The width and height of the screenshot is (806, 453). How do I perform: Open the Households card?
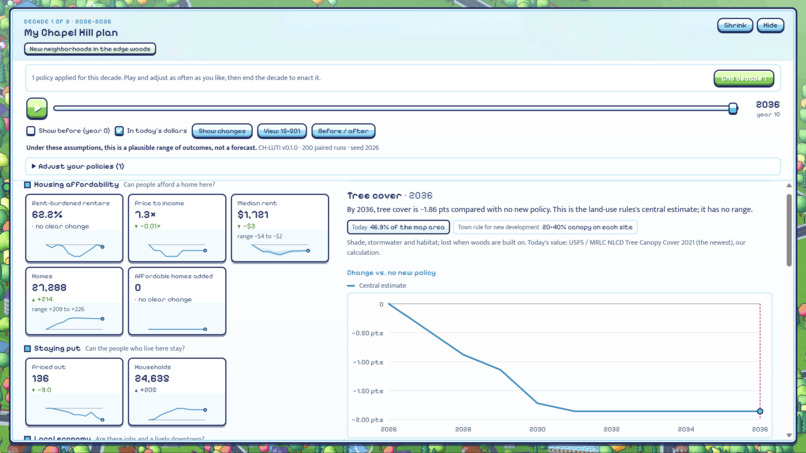[177, 392]
